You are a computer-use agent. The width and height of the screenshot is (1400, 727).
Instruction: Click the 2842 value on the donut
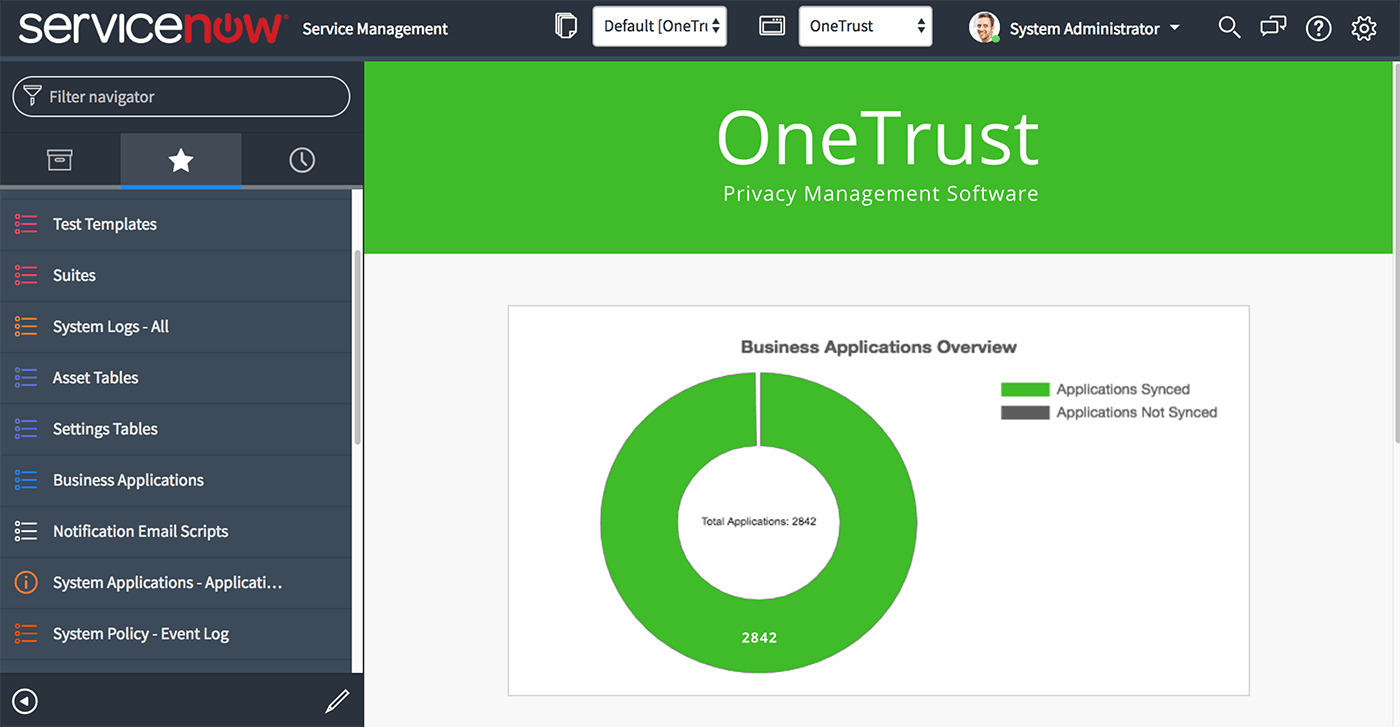pyautogui.click(x=759, y=637)
